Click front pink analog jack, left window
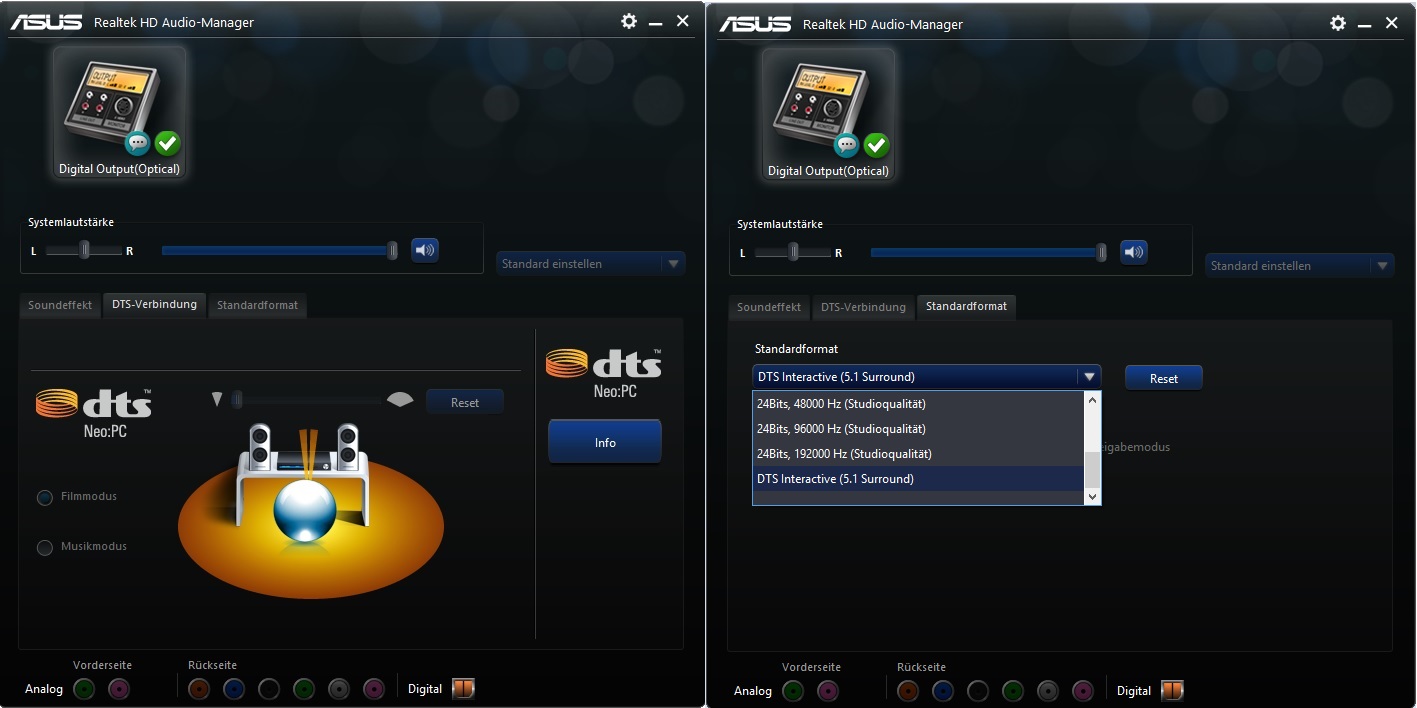This screenshot has width=1417, height=708. point(119,688)
